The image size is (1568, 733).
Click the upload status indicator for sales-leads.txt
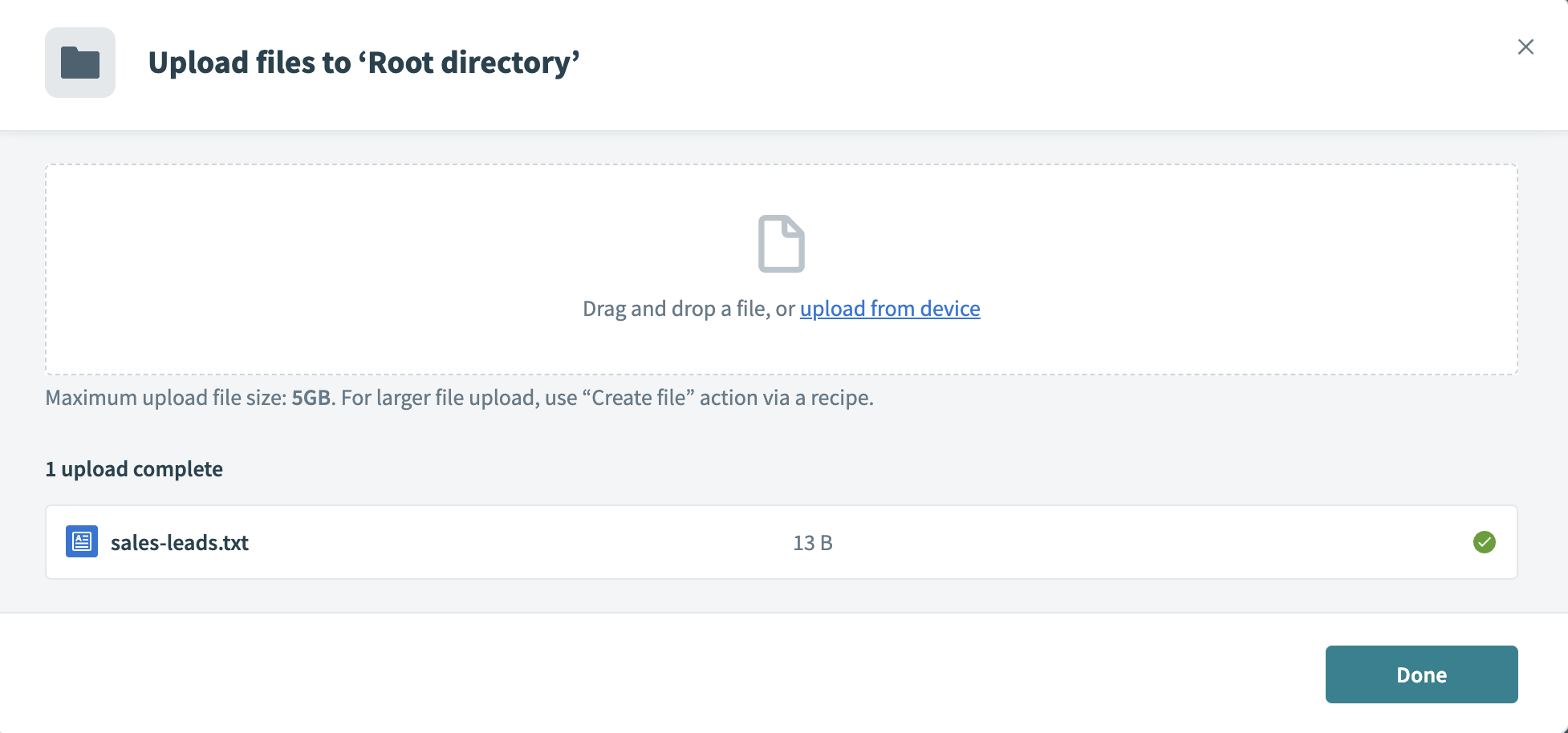pyautogui.click(x=1484, y=542)
